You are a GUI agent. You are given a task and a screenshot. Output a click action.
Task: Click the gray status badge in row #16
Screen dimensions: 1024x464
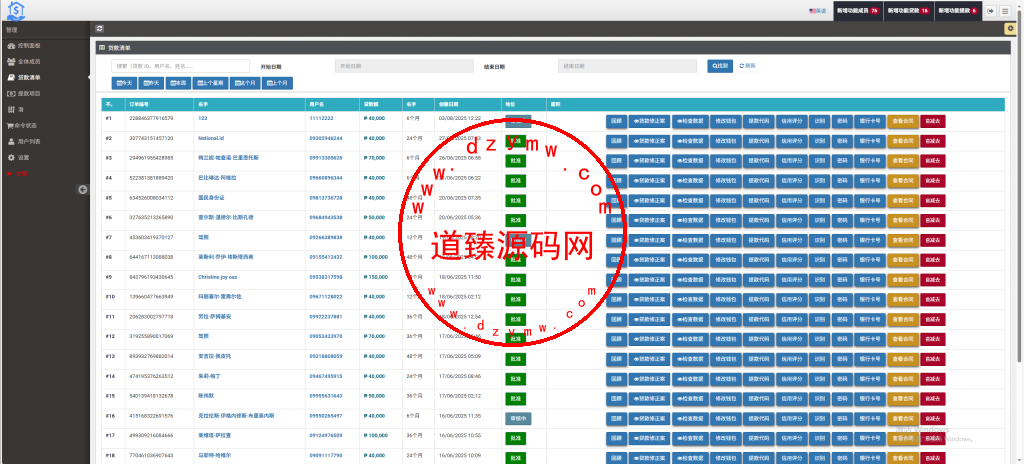click(518, 418)
